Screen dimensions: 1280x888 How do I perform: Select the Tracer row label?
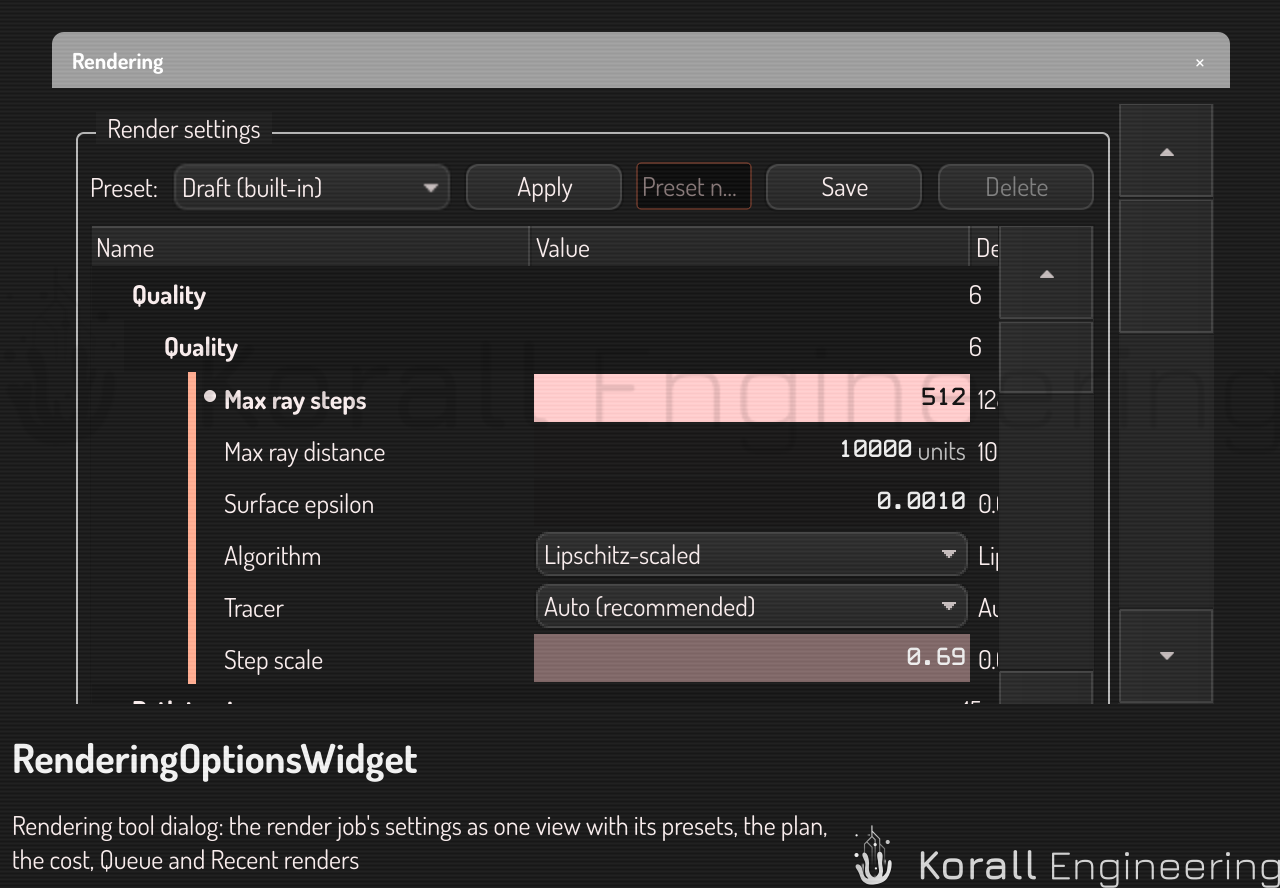pyautogui.click(x=254, y=608)
